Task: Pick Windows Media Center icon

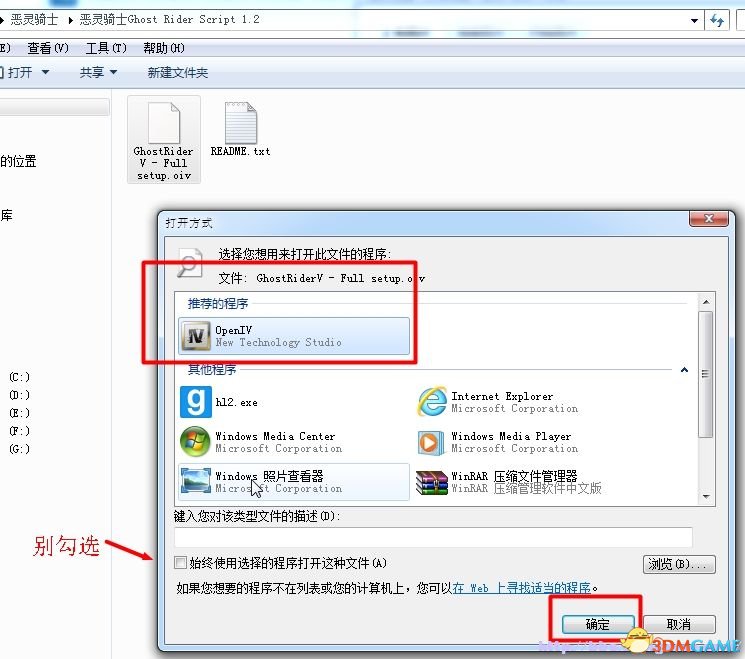Action: [x=195, y=442]
